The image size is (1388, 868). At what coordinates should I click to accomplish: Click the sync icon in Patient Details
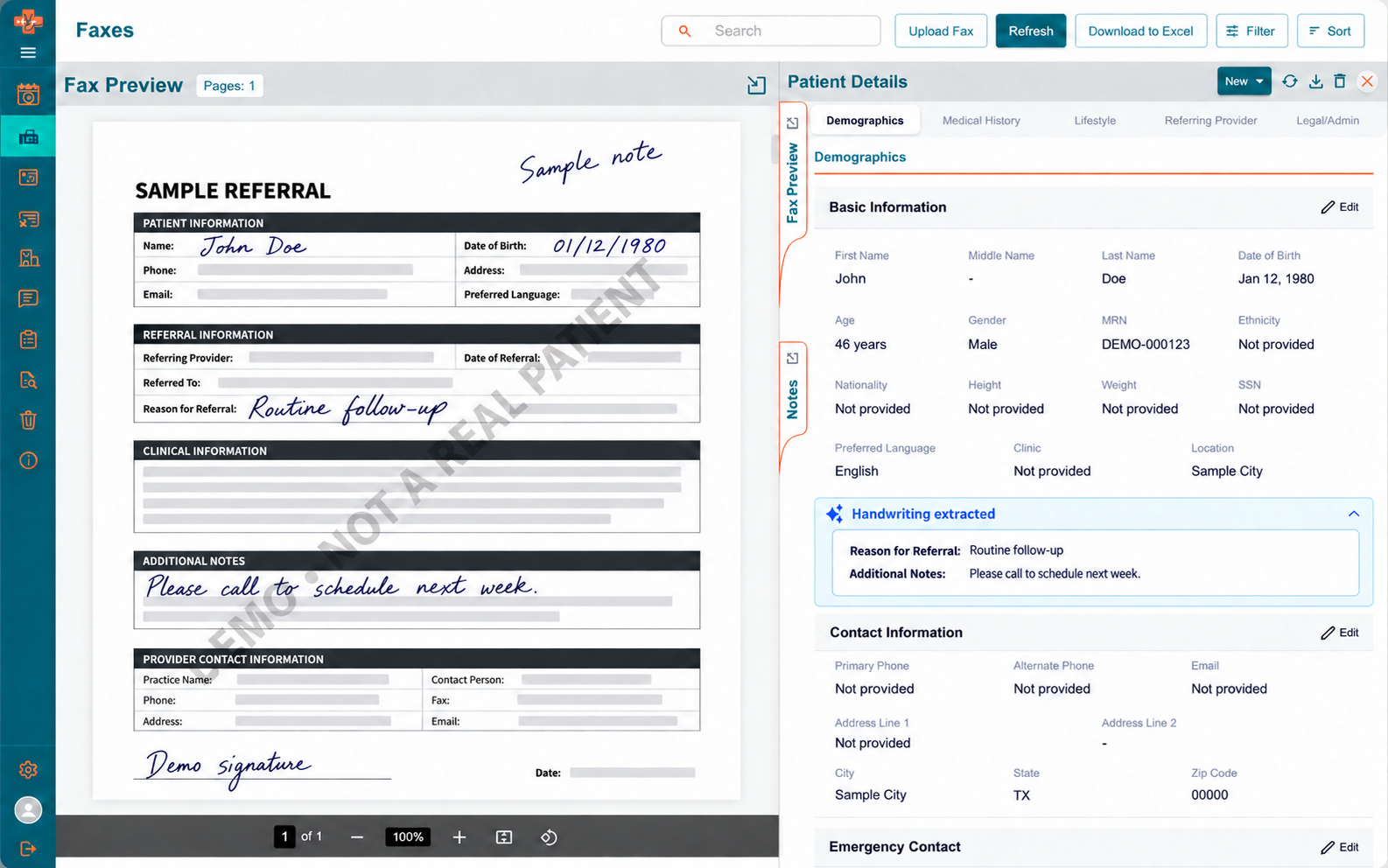tap(1290, 81)
